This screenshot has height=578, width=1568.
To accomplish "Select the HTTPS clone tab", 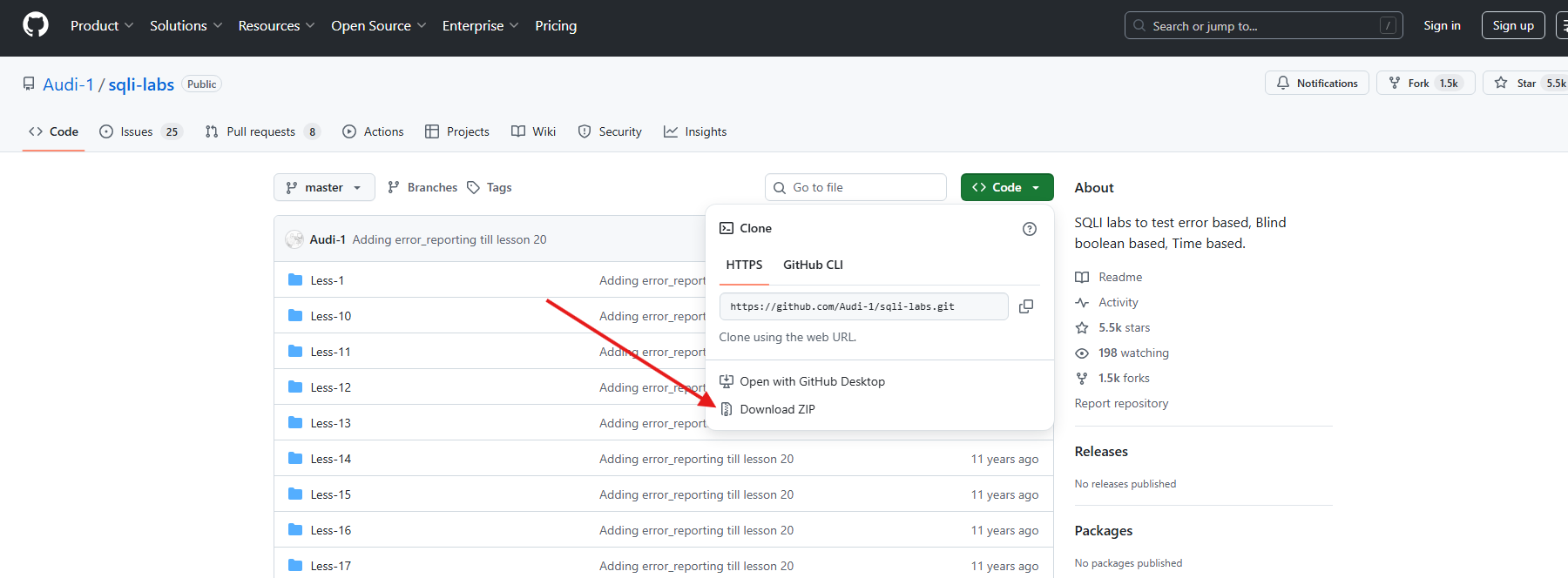I will 744,265.
